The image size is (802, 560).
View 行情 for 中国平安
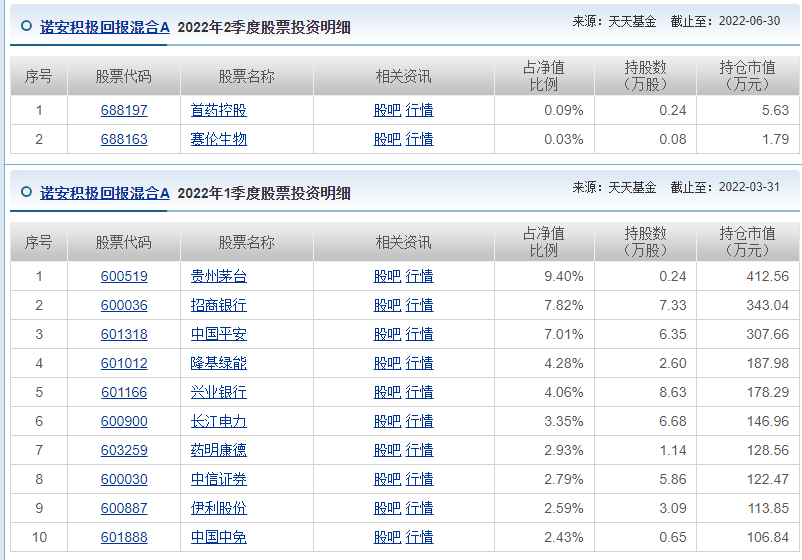420,335
